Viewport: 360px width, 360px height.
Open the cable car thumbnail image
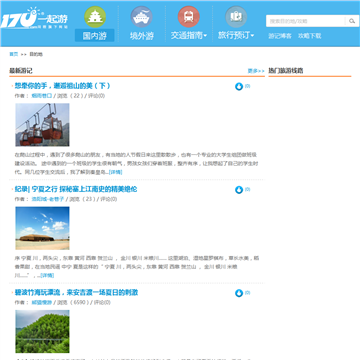point(42,125)
